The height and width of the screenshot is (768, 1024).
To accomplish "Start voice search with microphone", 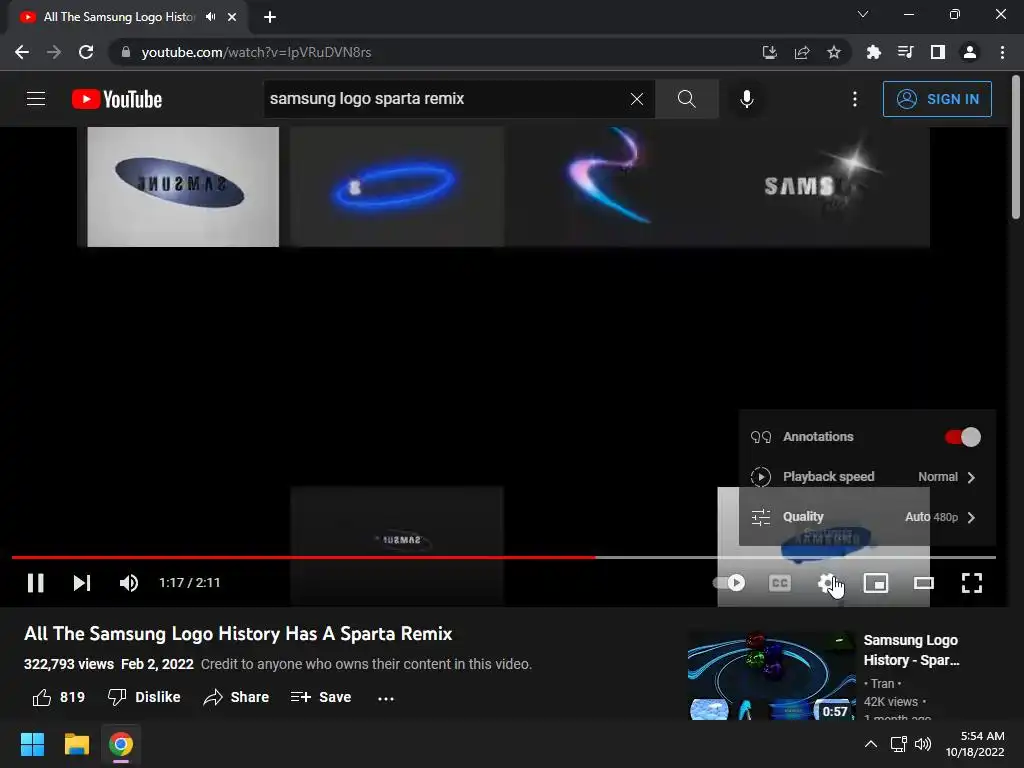I will tap(746, 99).
